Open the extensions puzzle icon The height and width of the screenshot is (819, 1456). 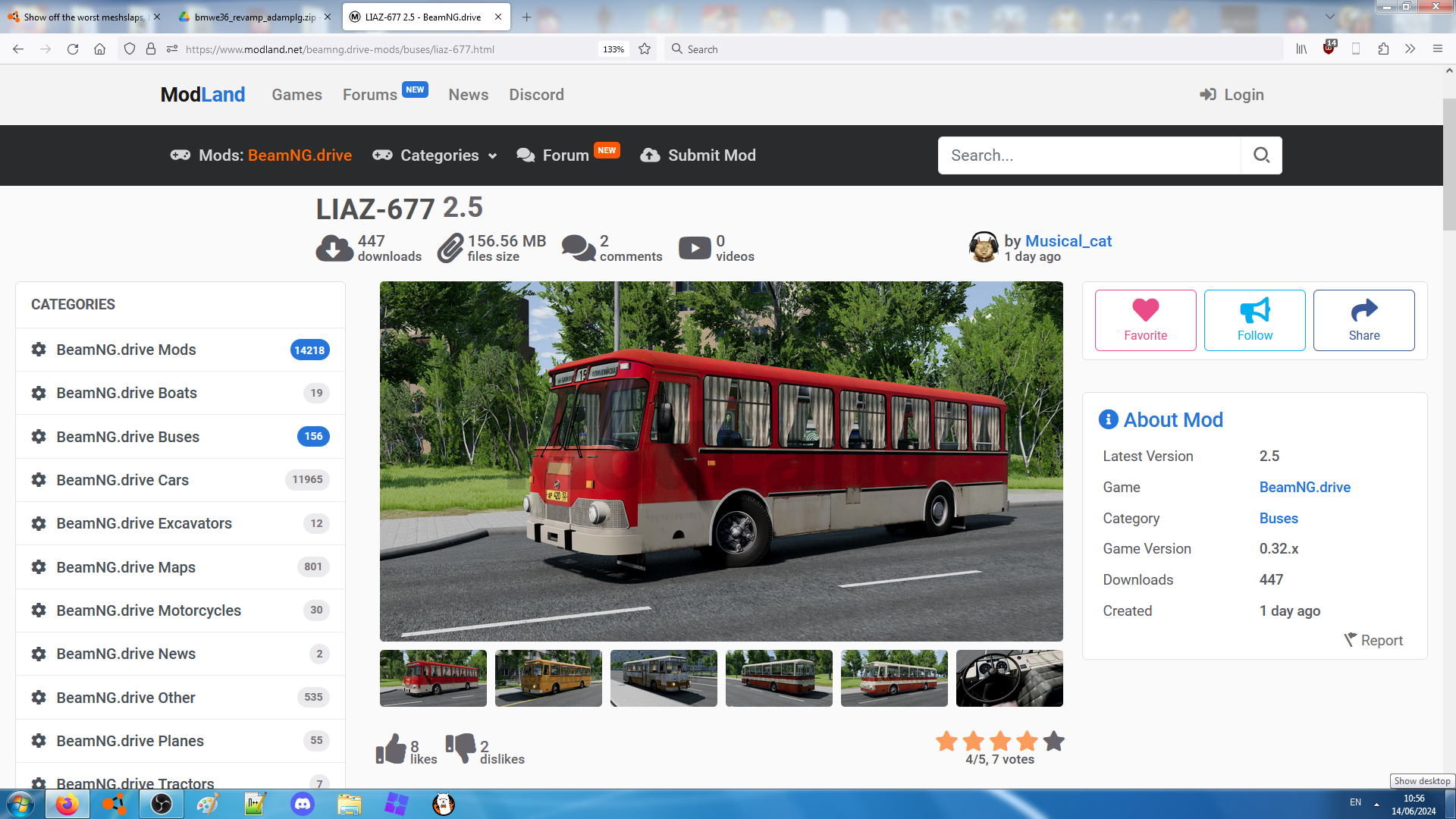coord(1383,49)
